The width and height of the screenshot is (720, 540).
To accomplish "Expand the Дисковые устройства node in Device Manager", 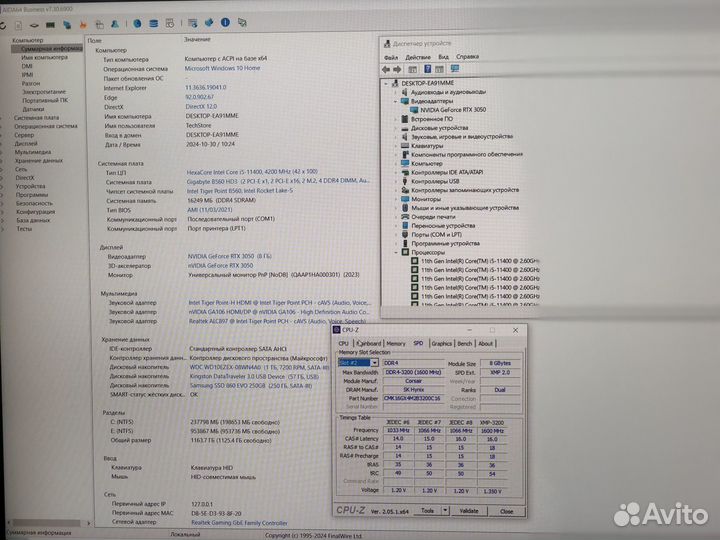I will [395, 128].
